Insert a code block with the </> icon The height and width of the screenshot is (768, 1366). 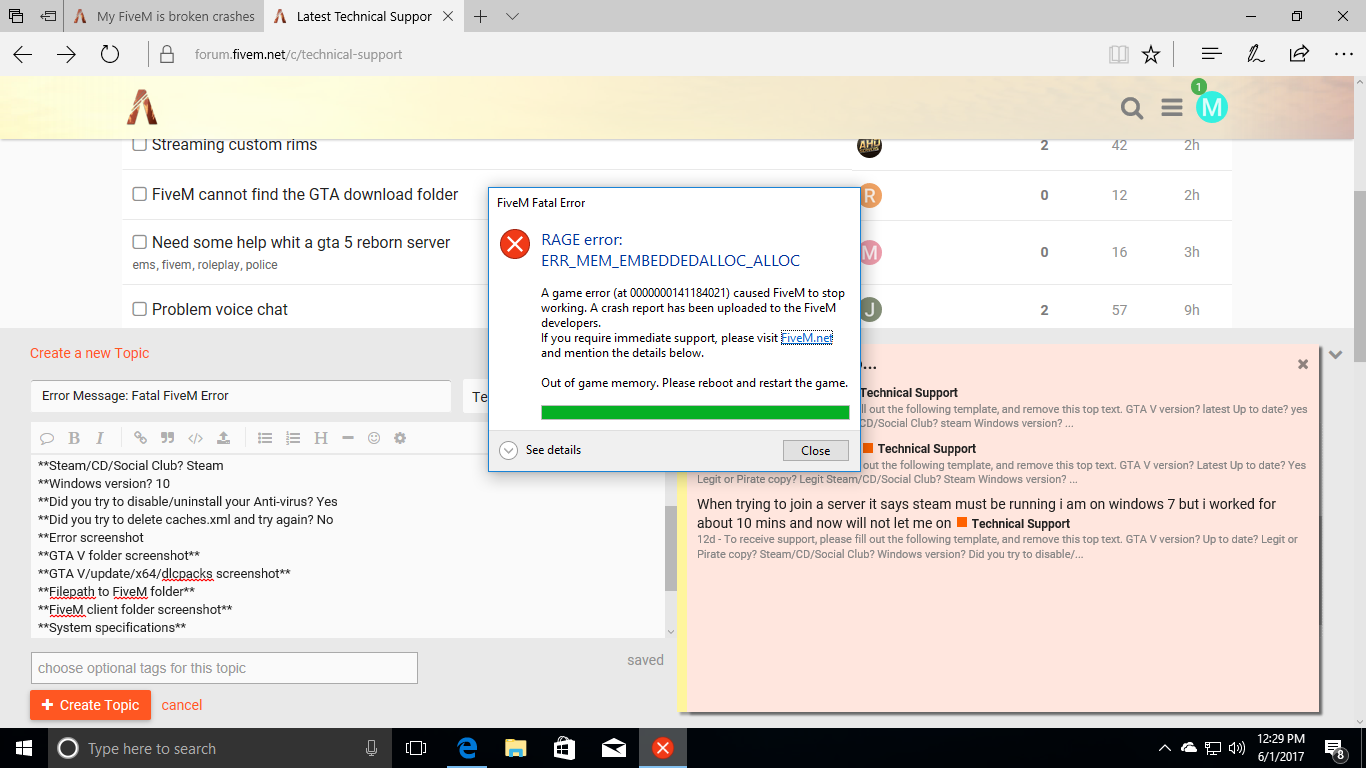click(193, 437)
